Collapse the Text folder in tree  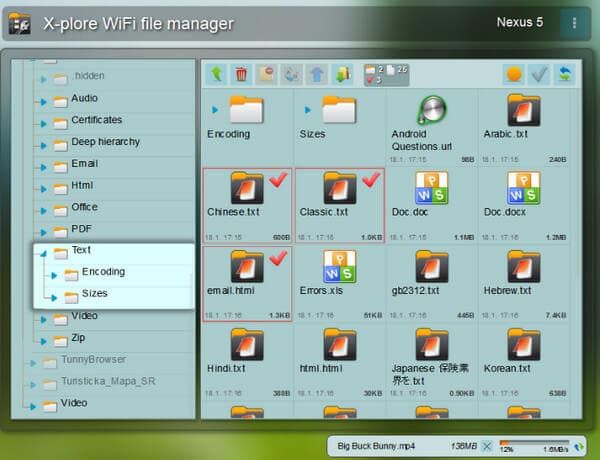tap(44, 253)
